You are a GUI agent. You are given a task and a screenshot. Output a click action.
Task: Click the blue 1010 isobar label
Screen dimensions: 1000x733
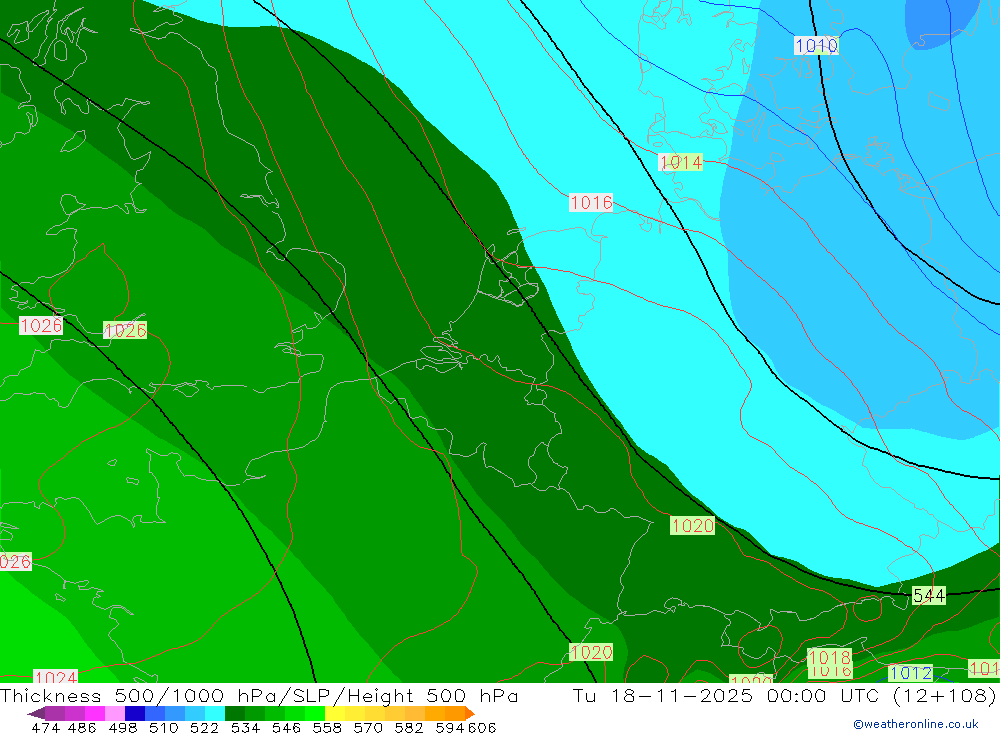click(816, 45)
